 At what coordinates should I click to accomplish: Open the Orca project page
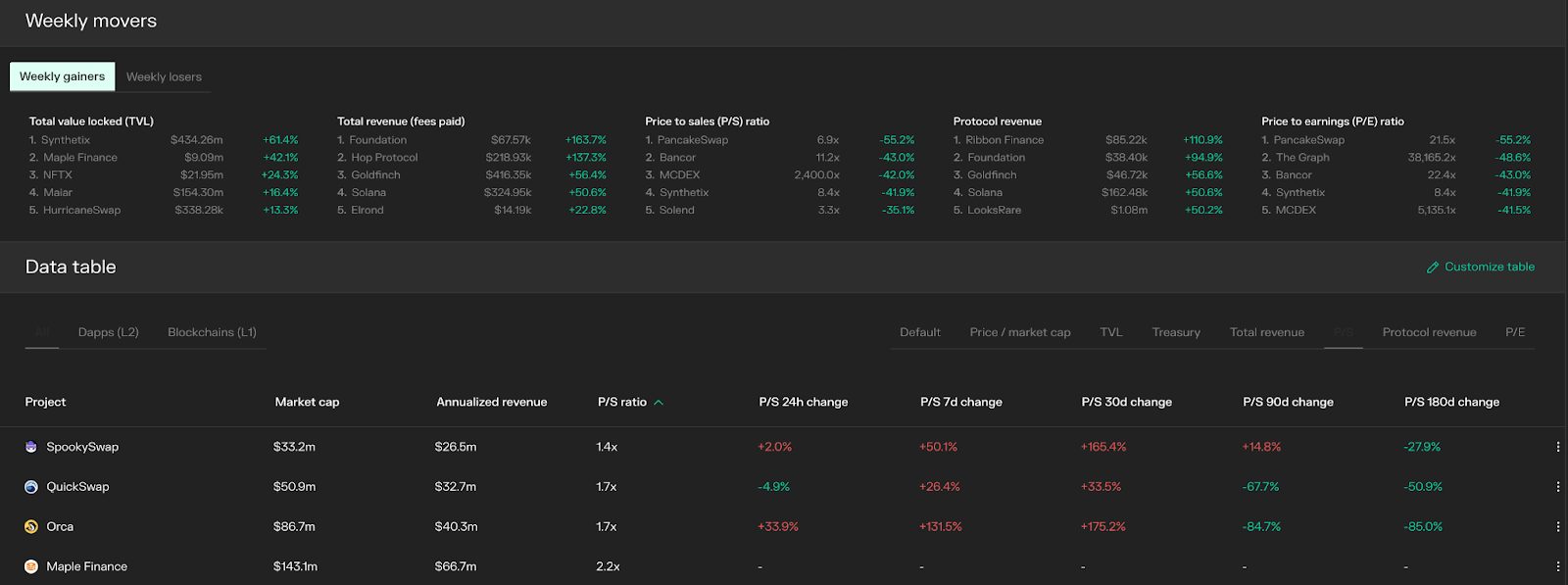pos(60,527)
